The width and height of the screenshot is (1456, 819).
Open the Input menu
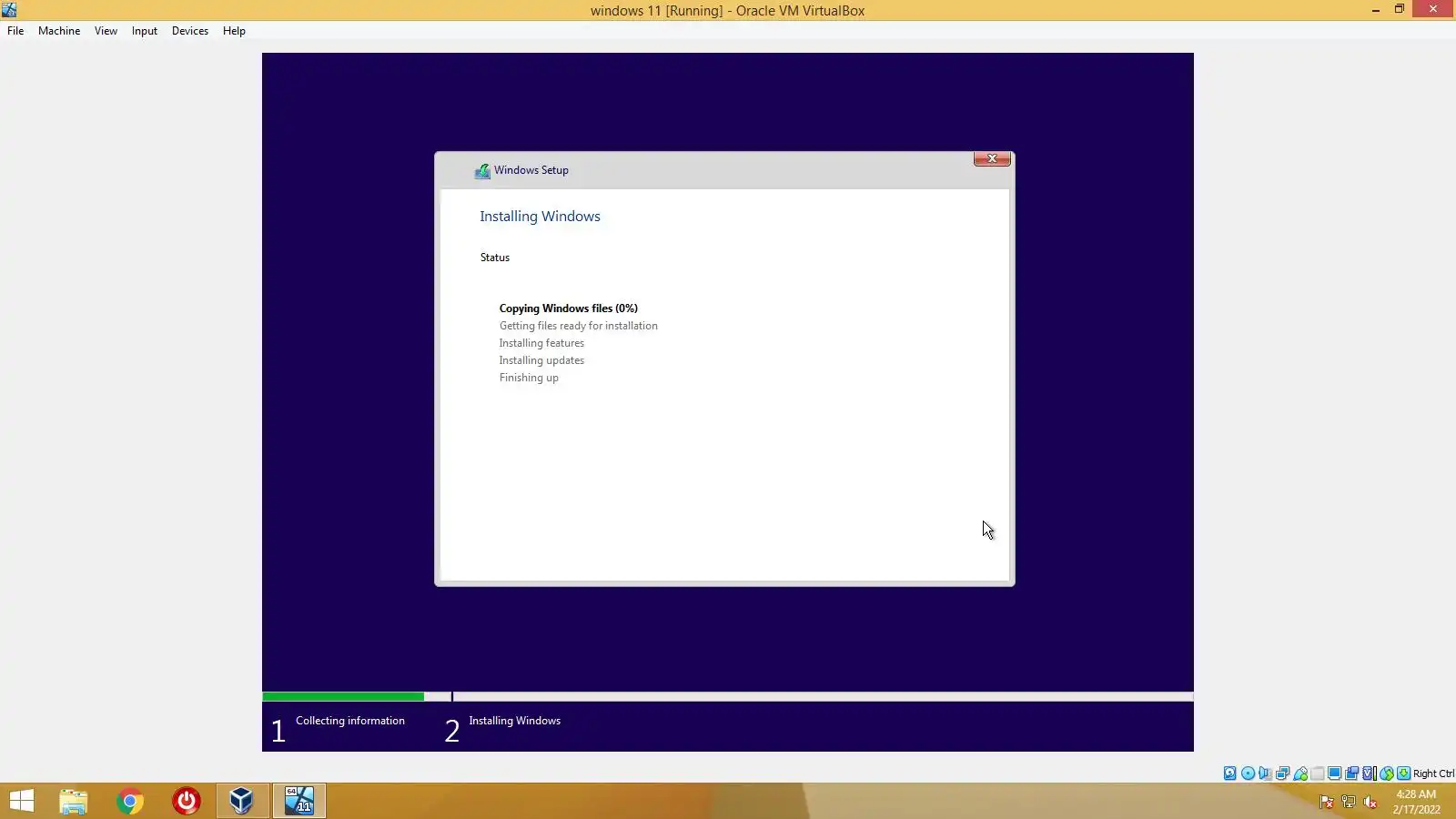[144, 31]
